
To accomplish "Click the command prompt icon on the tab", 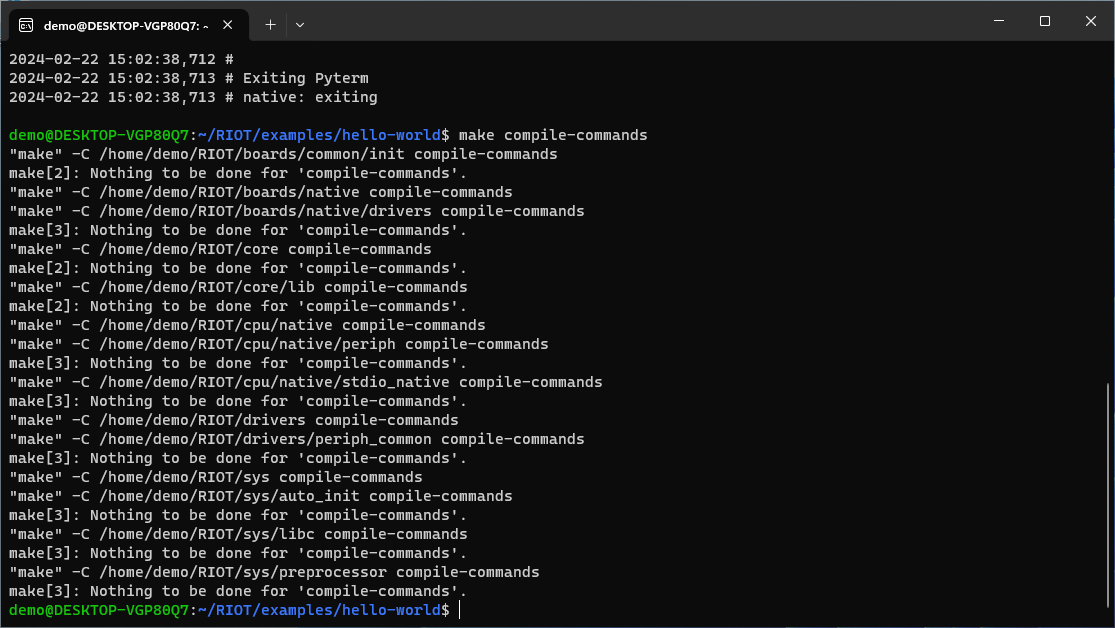I will pyautogui.click(x=26, y=25).
